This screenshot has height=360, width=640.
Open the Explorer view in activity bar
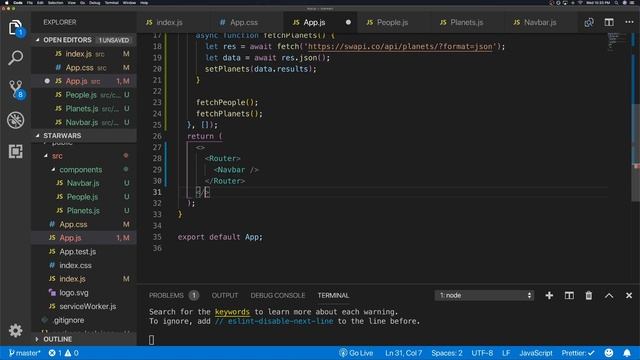coord(16,28)
